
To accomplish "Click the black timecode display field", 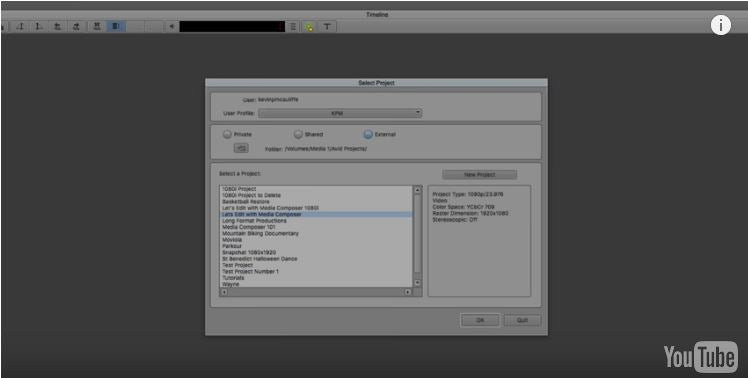I will point(232,27).
